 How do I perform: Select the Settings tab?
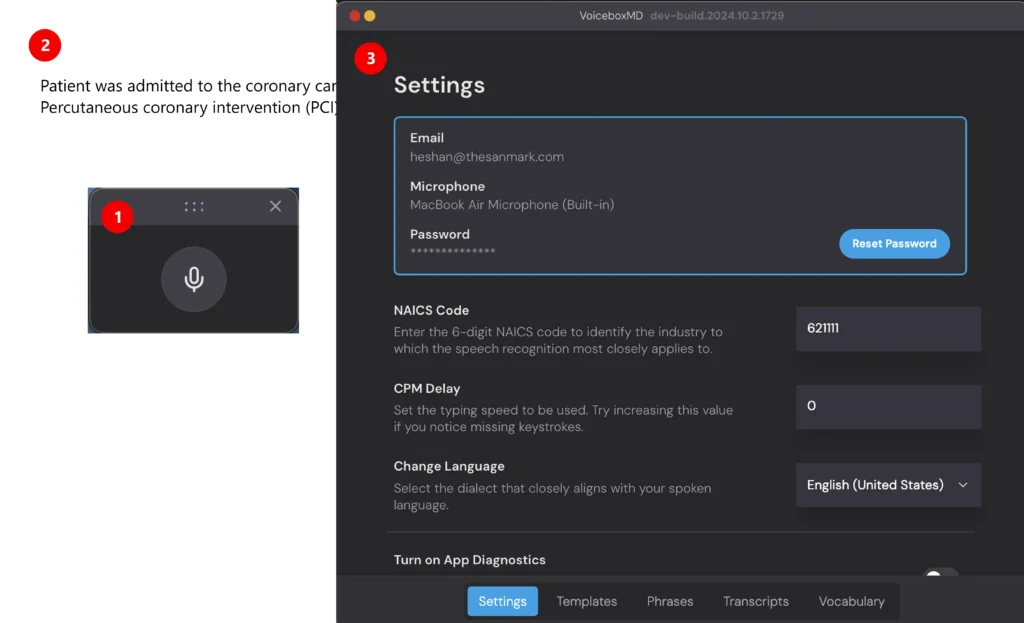pos(502,601)
